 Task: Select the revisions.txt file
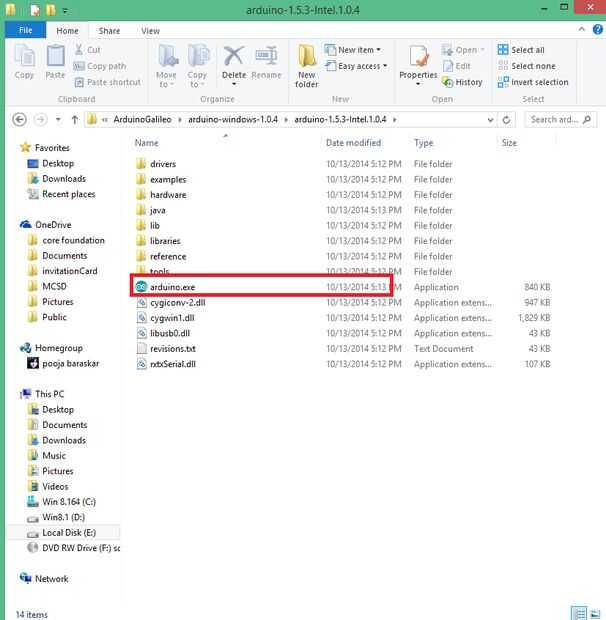pyautogui.click(x=173, y=349)
